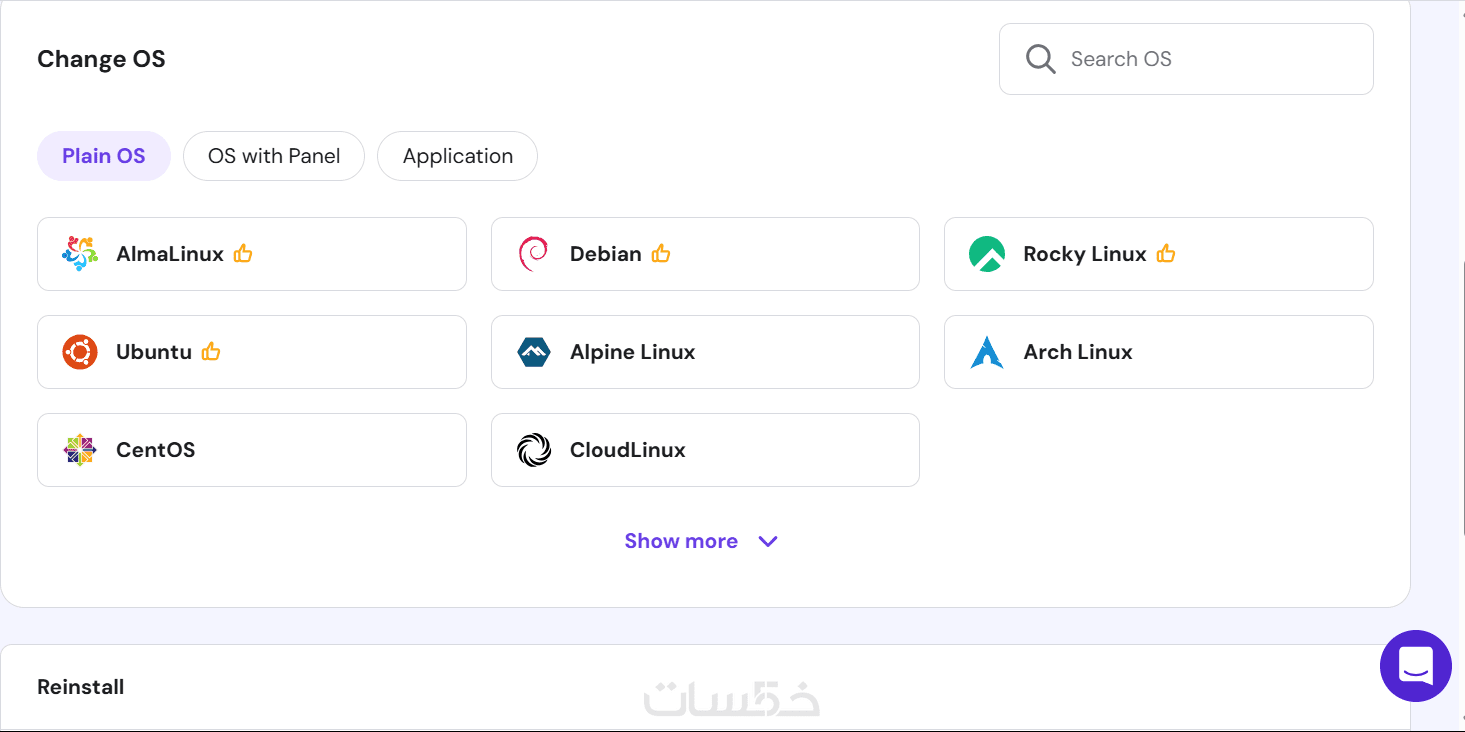
Task: Choose the Alpine Linux OS card
Action: click(705, 352)
